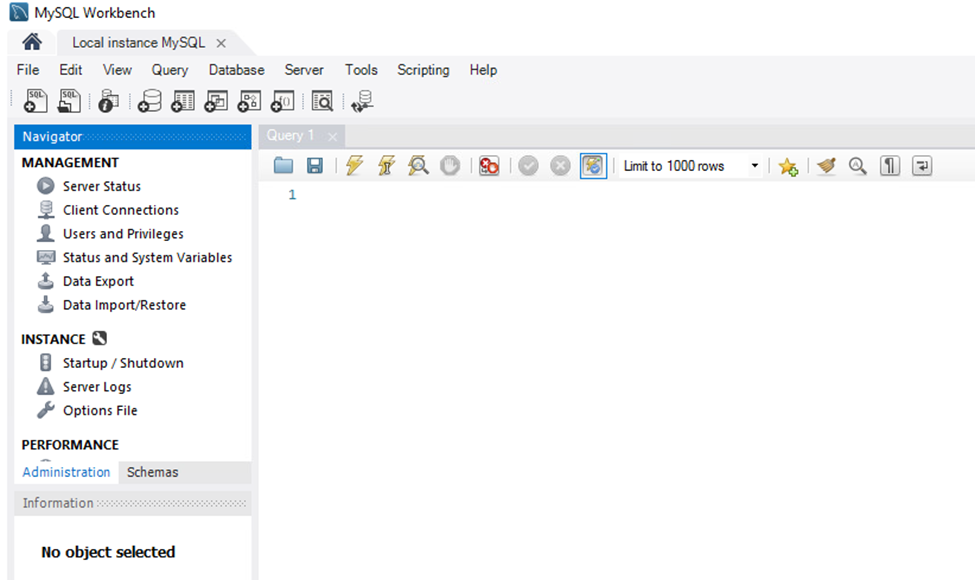The height and width of the screenshot is (580, 975).
Task: Open the File menu
Action: [28, 70]
